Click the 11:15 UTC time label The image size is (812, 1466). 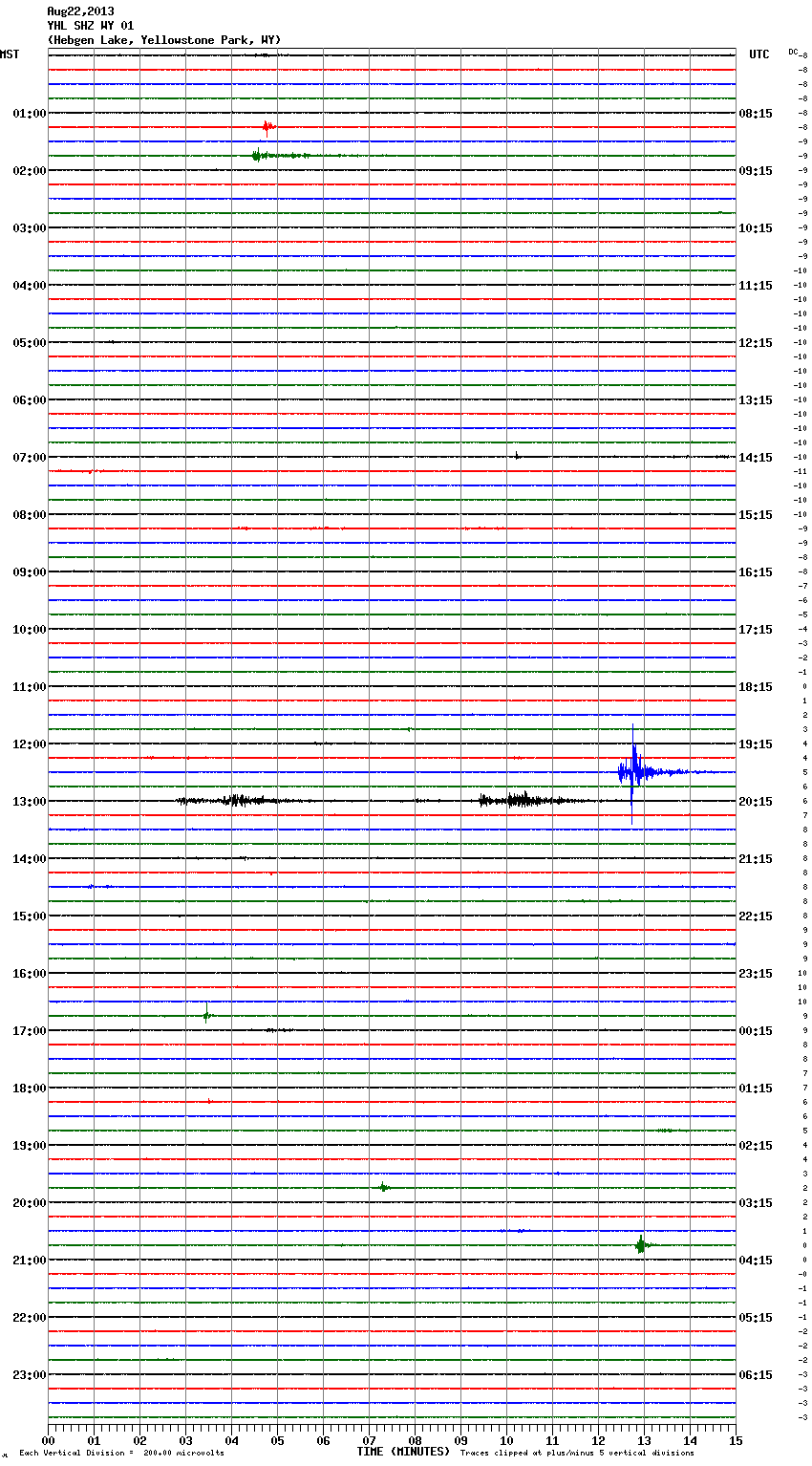756,286
